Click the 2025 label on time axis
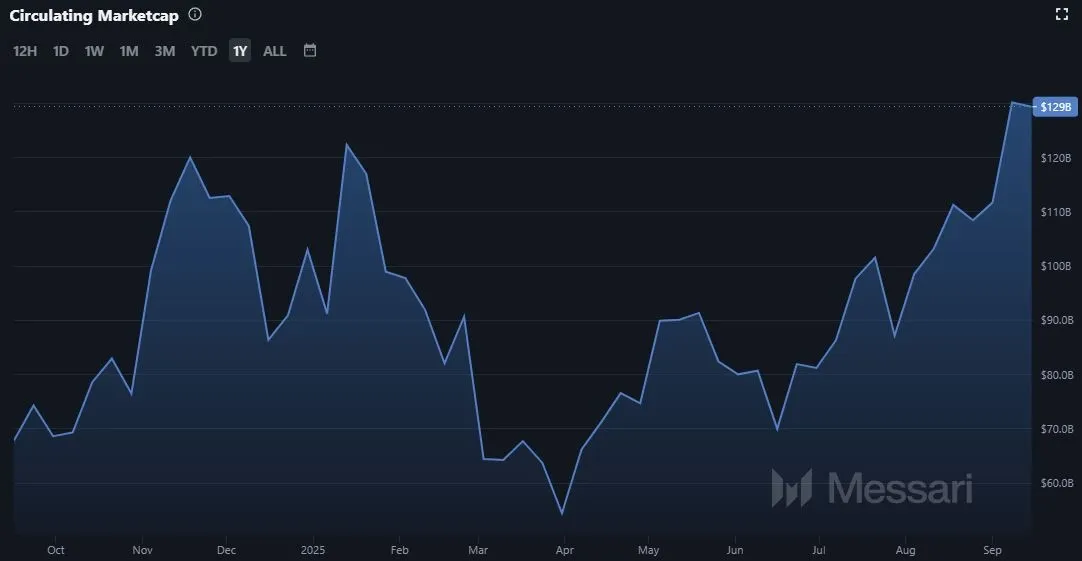1082x561 pixels. click(x=313, y=550)
